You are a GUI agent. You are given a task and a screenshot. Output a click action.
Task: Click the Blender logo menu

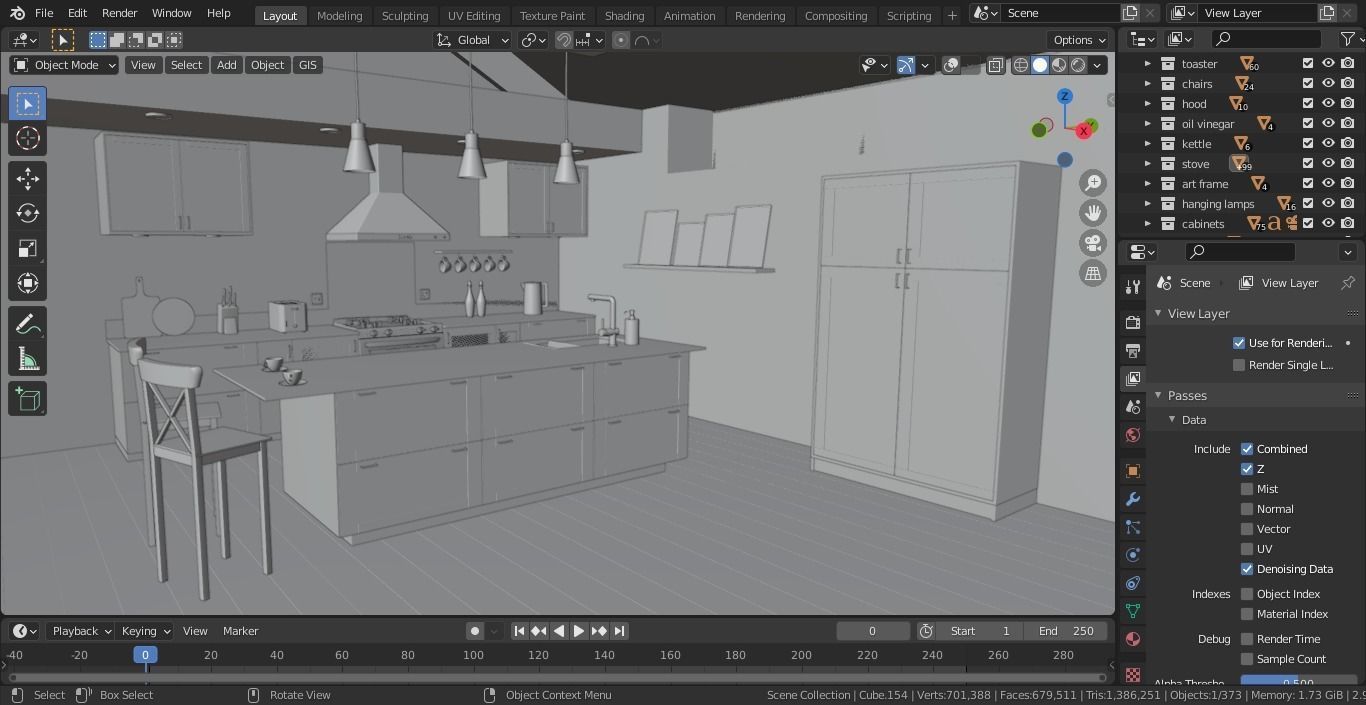click(16, 13)
